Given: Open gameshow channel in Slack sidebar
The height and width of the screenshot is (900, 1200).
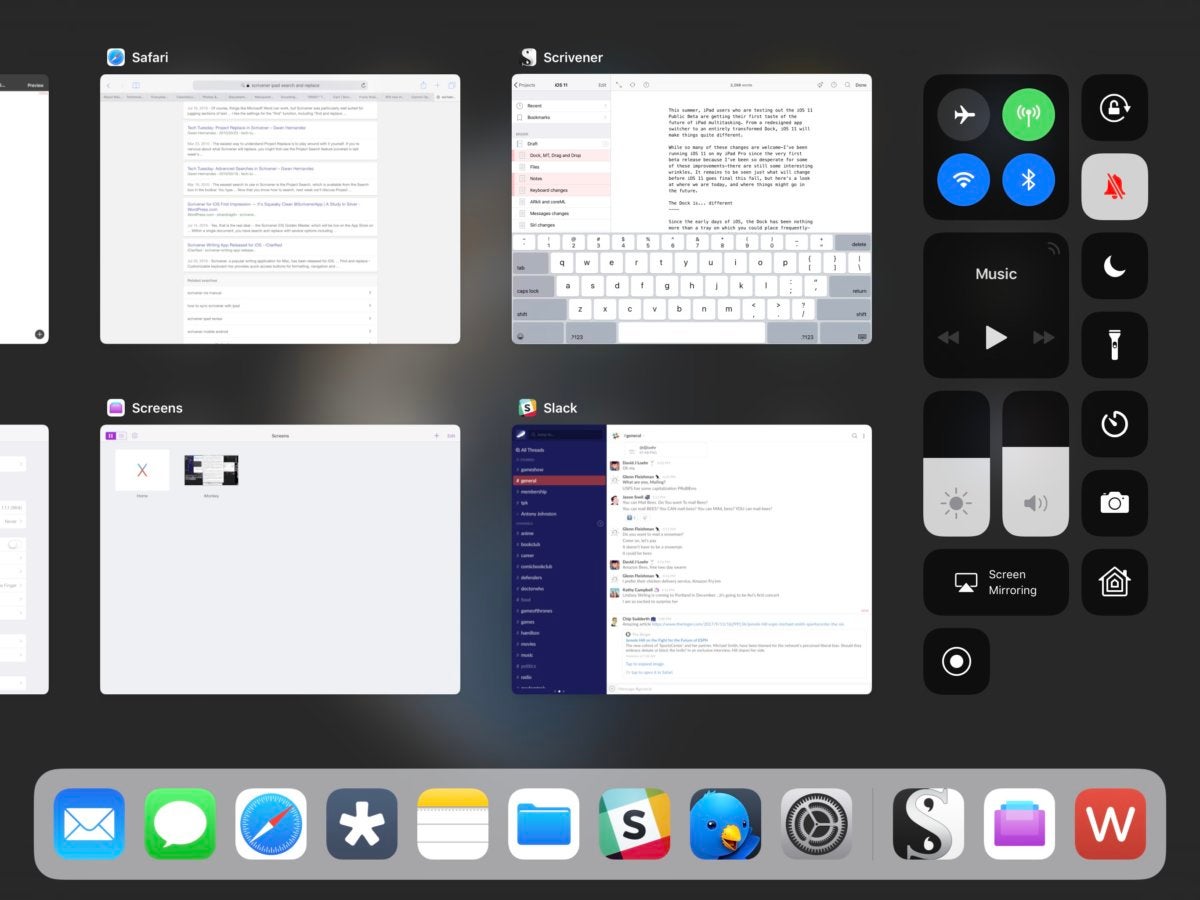Looking at the screenshot, I should [559, 469].
